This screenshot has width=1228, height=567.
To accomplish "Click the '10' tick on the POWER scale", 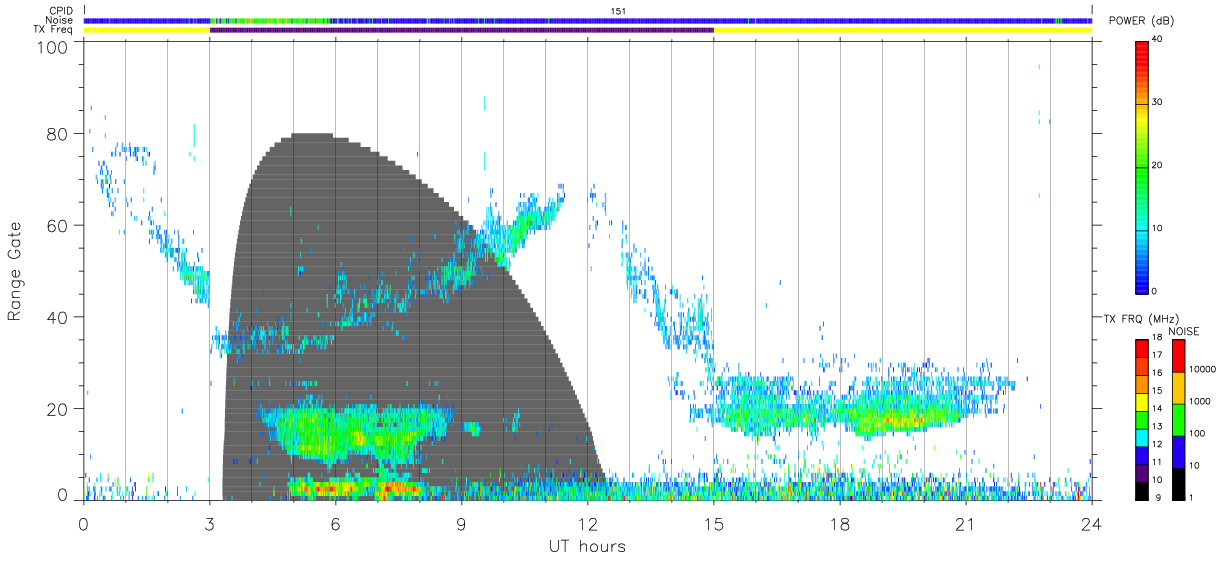I will pyautogui.click(x=1158, y=229).
